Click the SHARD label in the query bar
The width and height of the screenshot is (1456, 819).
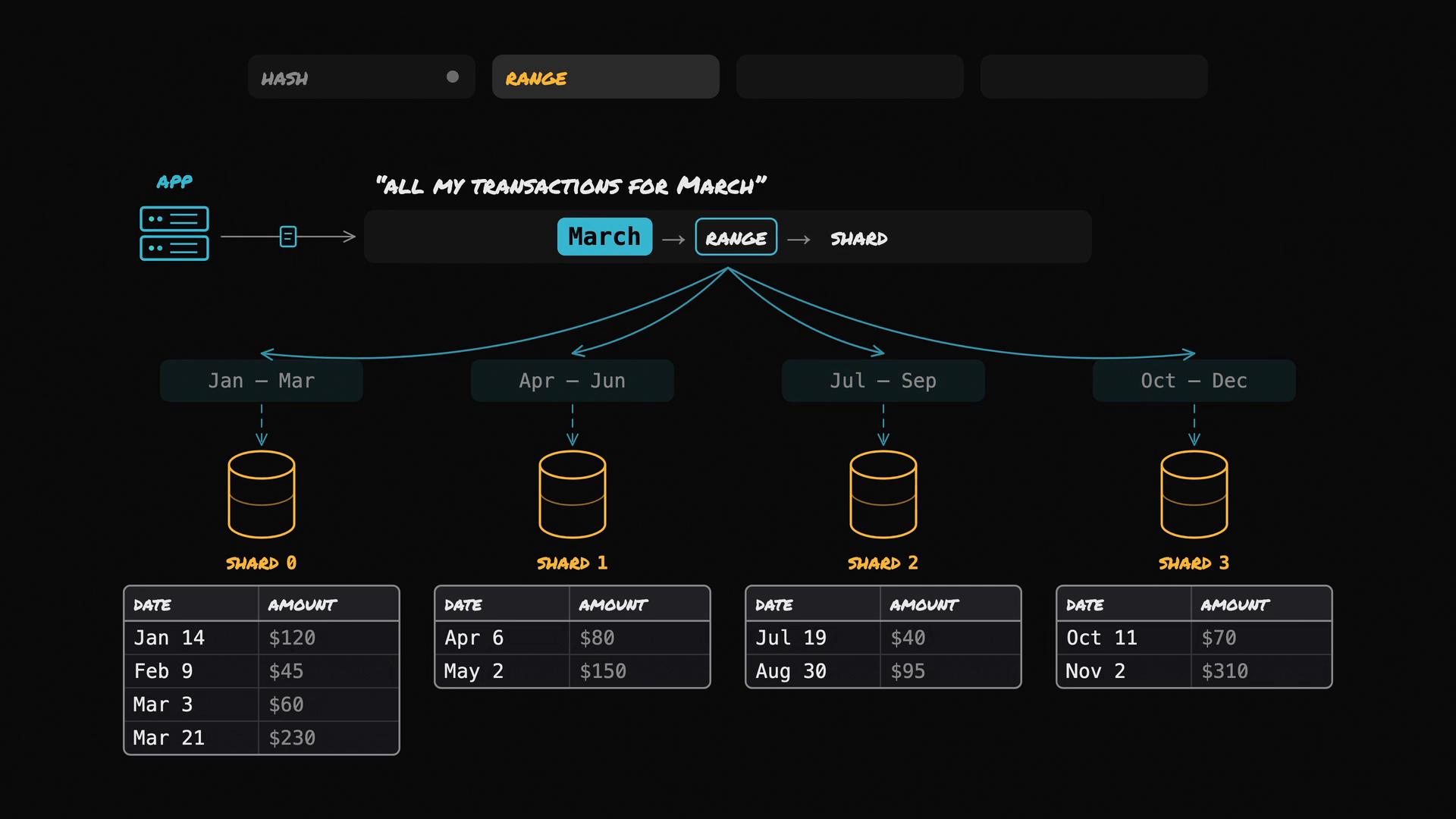[x=858, y=239]
